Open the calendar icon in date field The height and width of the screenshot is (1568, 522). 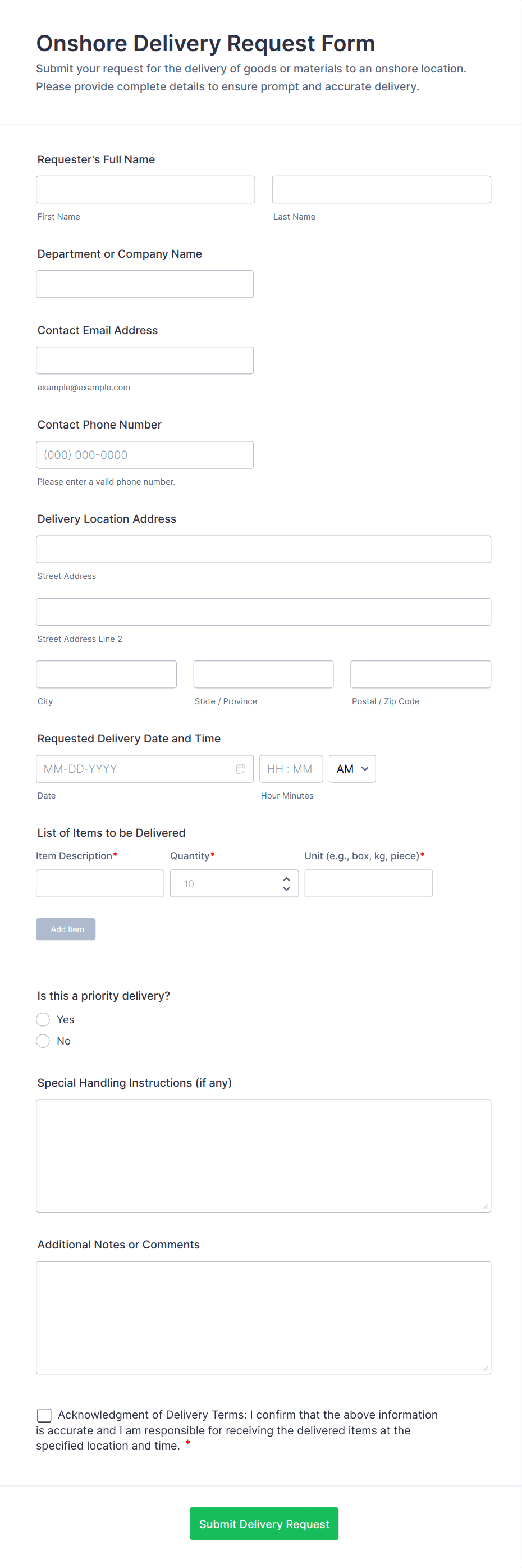(x=240, y=769)
